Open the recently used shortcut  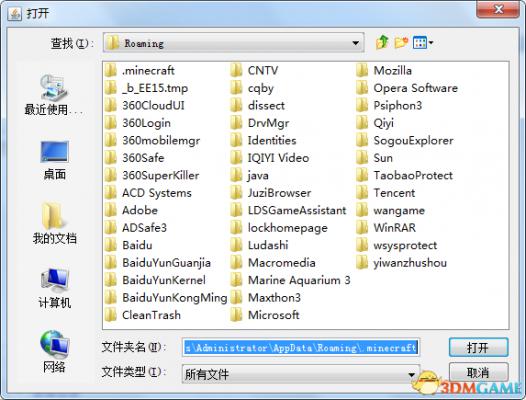(54, 95)
